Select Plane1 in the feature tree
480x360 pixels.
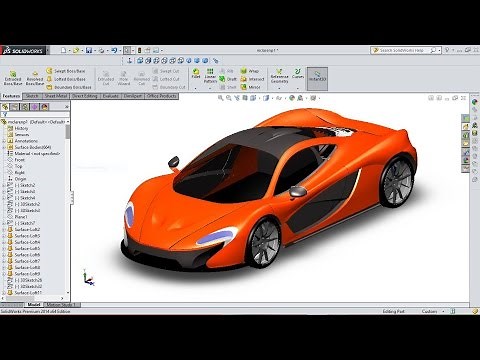[x=18, y=217]
